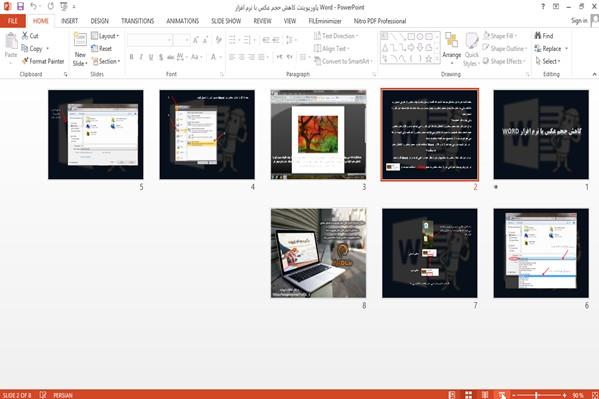Toggle Underline formatting
This screenshot has width=599, height=399.
tap(151, 57)
